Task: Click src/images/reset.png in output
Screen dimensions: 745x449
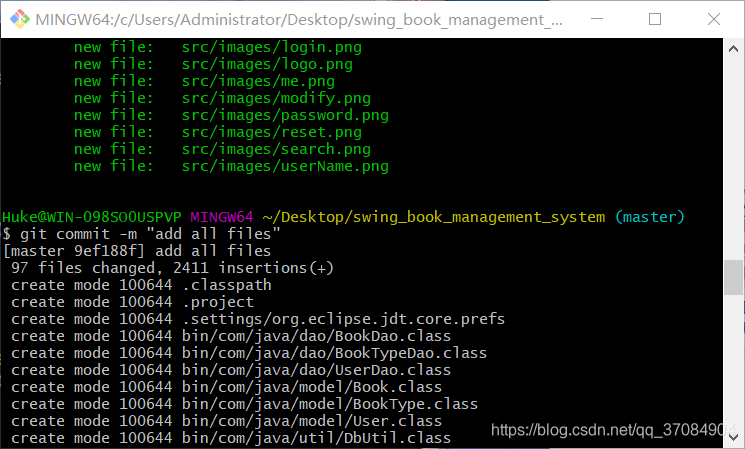Action: click(272, 132)
